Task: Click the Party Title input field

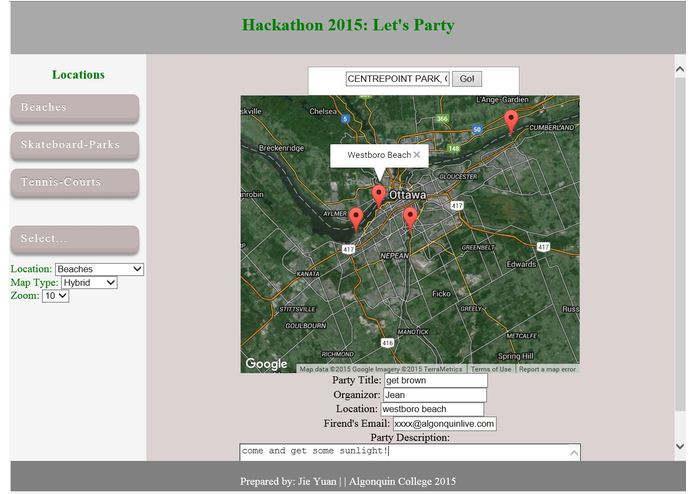Action: 436,380
